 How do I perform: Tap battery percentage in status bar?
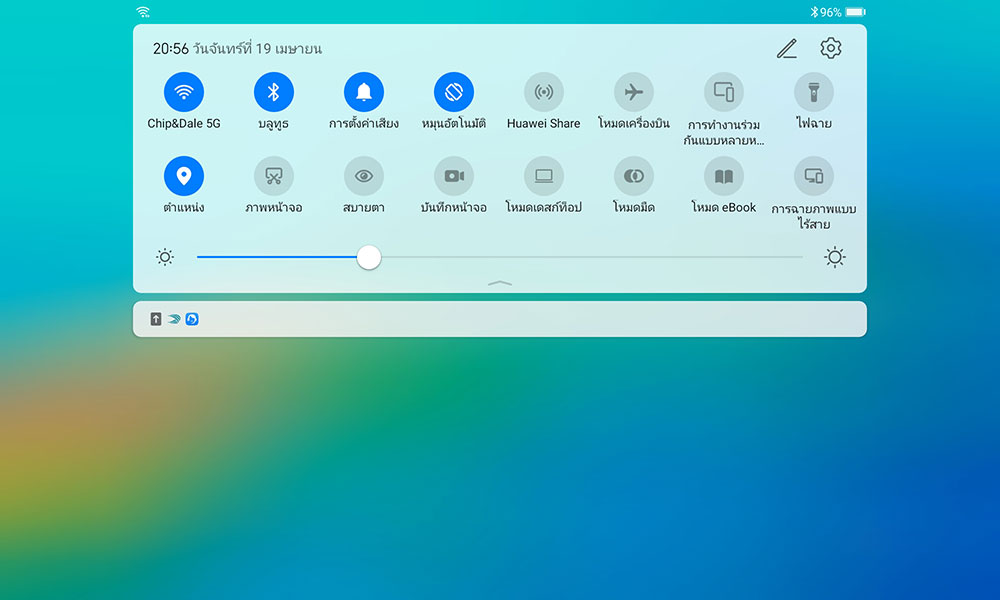coord(831,12)
